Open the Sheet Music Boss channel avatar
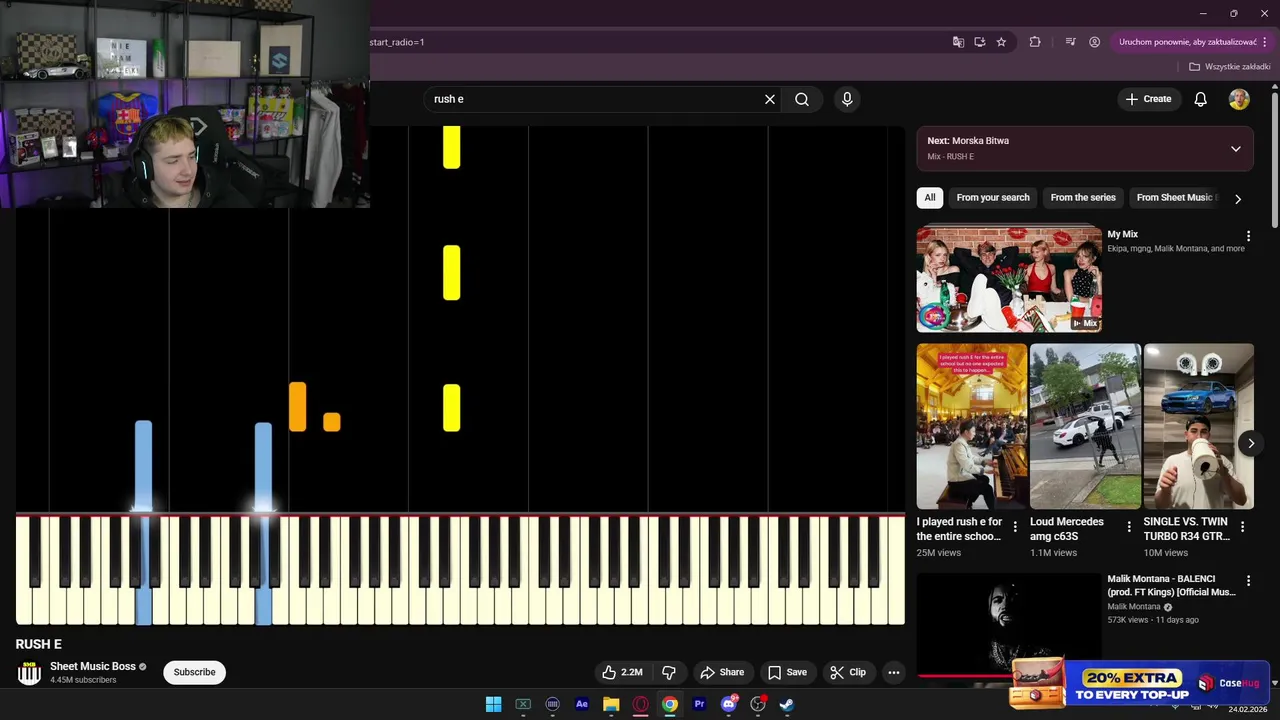1280x720 pixels. [29, 672]
